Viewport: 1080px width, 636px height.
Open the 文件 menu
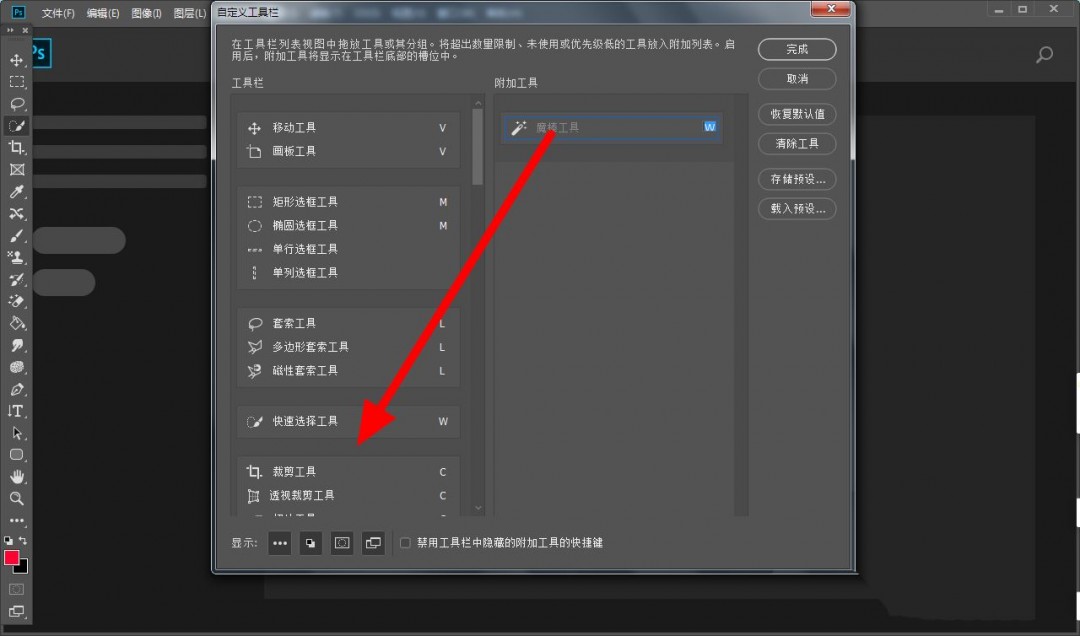57,13
